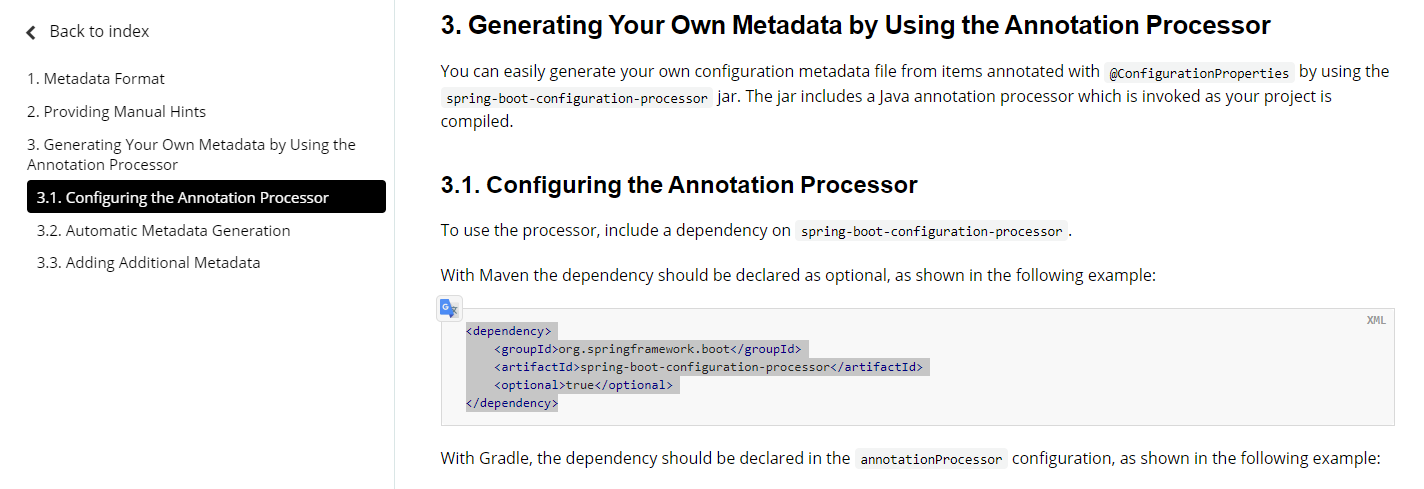Open 2. Providing Manual Hints in sidebar
The height and width of the screenshot is (489, 1424).
click(x=116, y=111)
